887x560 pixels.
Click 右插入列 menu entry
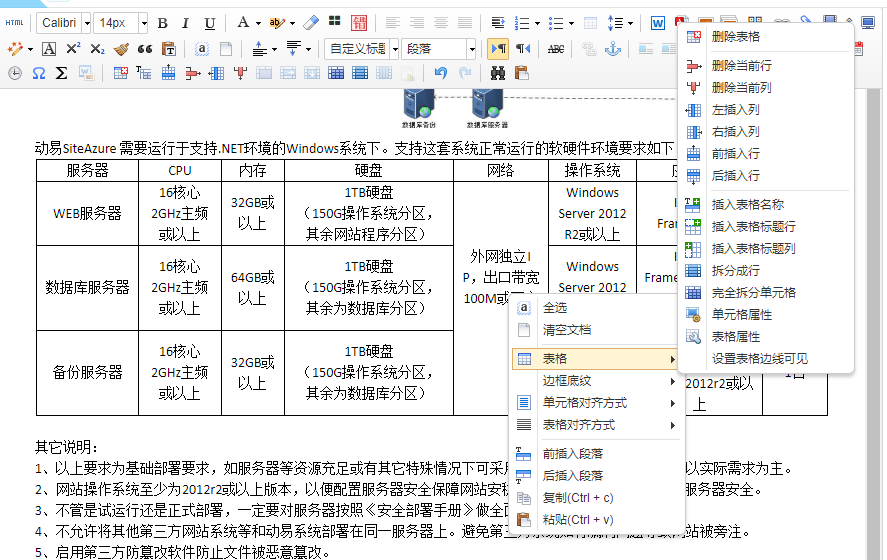click(x=735, y=131)
